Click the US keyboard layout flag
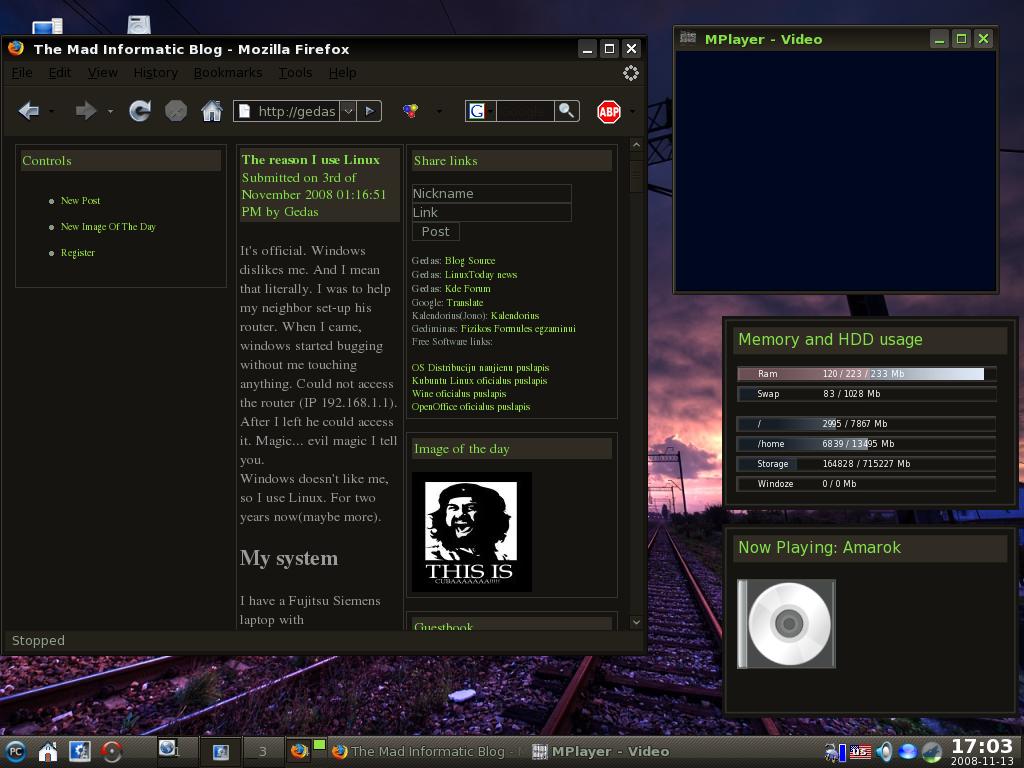Screen dimensions: 1024x768 coord(860,752)
